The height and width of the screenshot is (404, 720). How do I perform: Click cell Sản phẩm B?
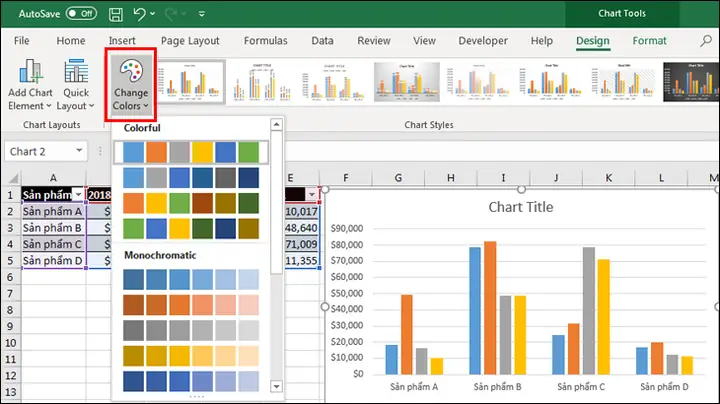pyautogui.click(x=53, y=228)
